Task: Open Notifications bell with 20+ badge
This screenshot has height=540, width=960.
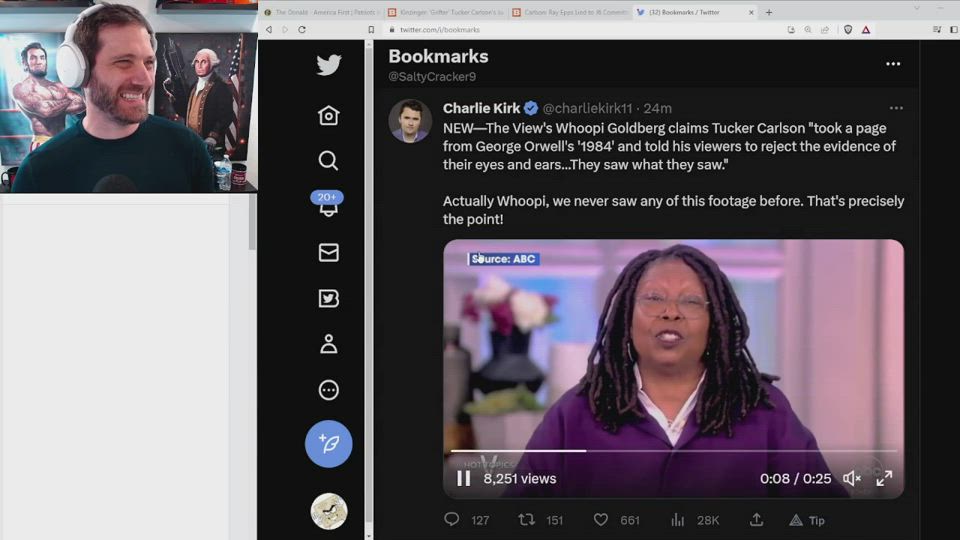Action: [x=328, y=205]
